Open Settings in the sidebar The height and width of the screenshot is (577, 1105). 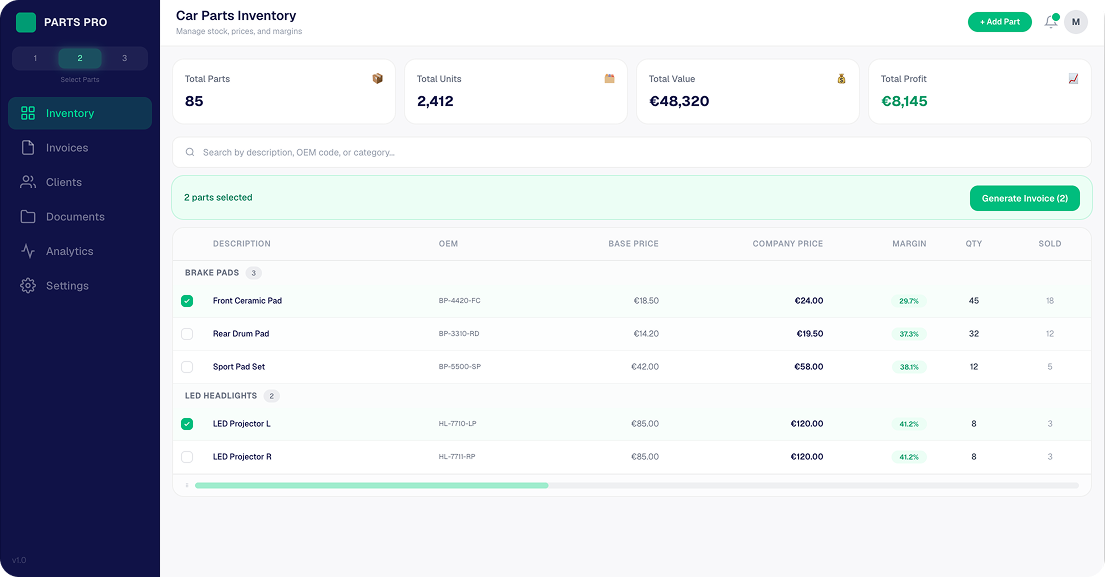pyautogui.click(x=80, y=286)
